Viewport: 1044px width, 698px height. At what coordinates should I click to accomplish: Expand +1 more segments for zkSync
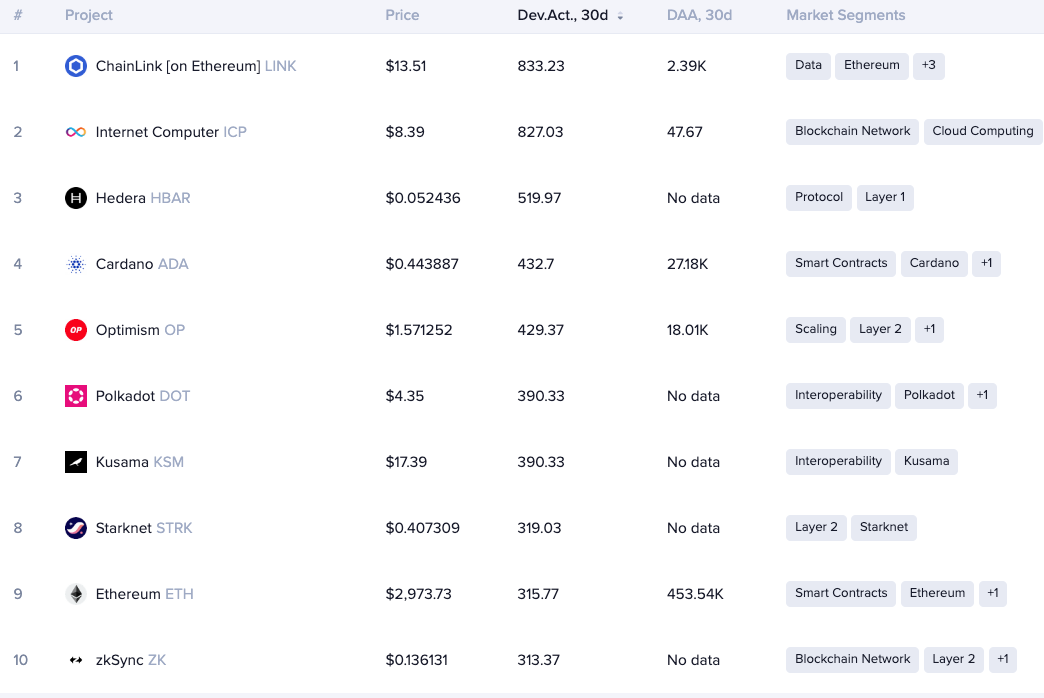tap(1003, 659)
